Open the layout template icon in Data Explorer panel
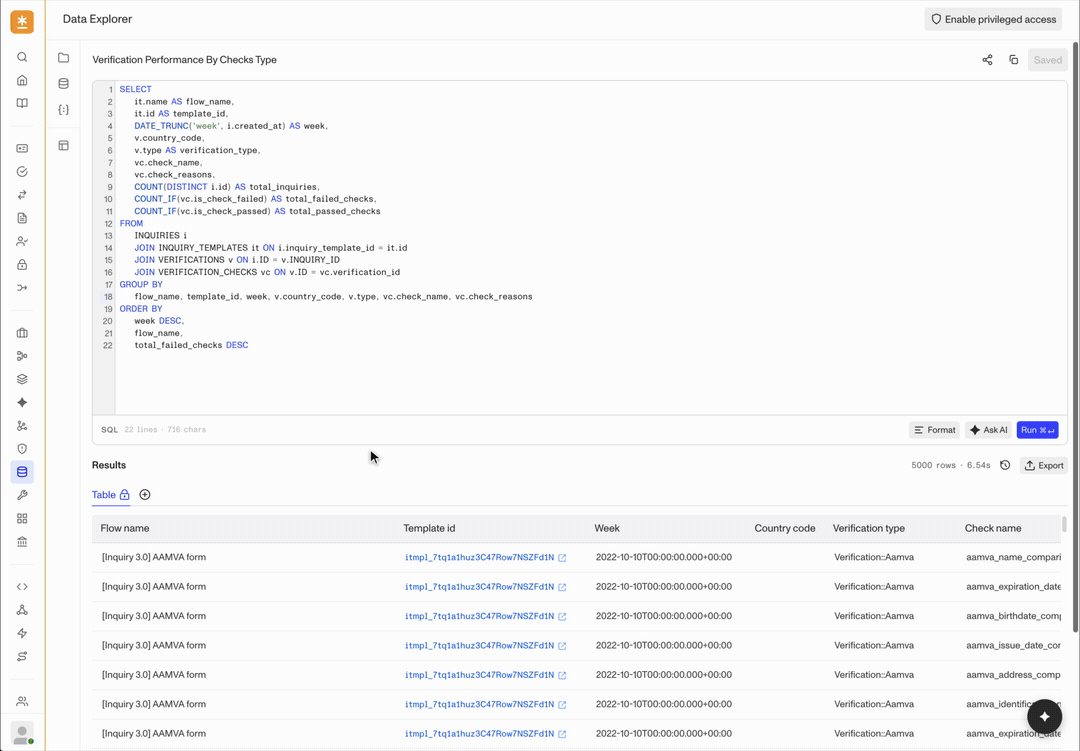This screenshot has width=1080, height=751. pos(63,145)
